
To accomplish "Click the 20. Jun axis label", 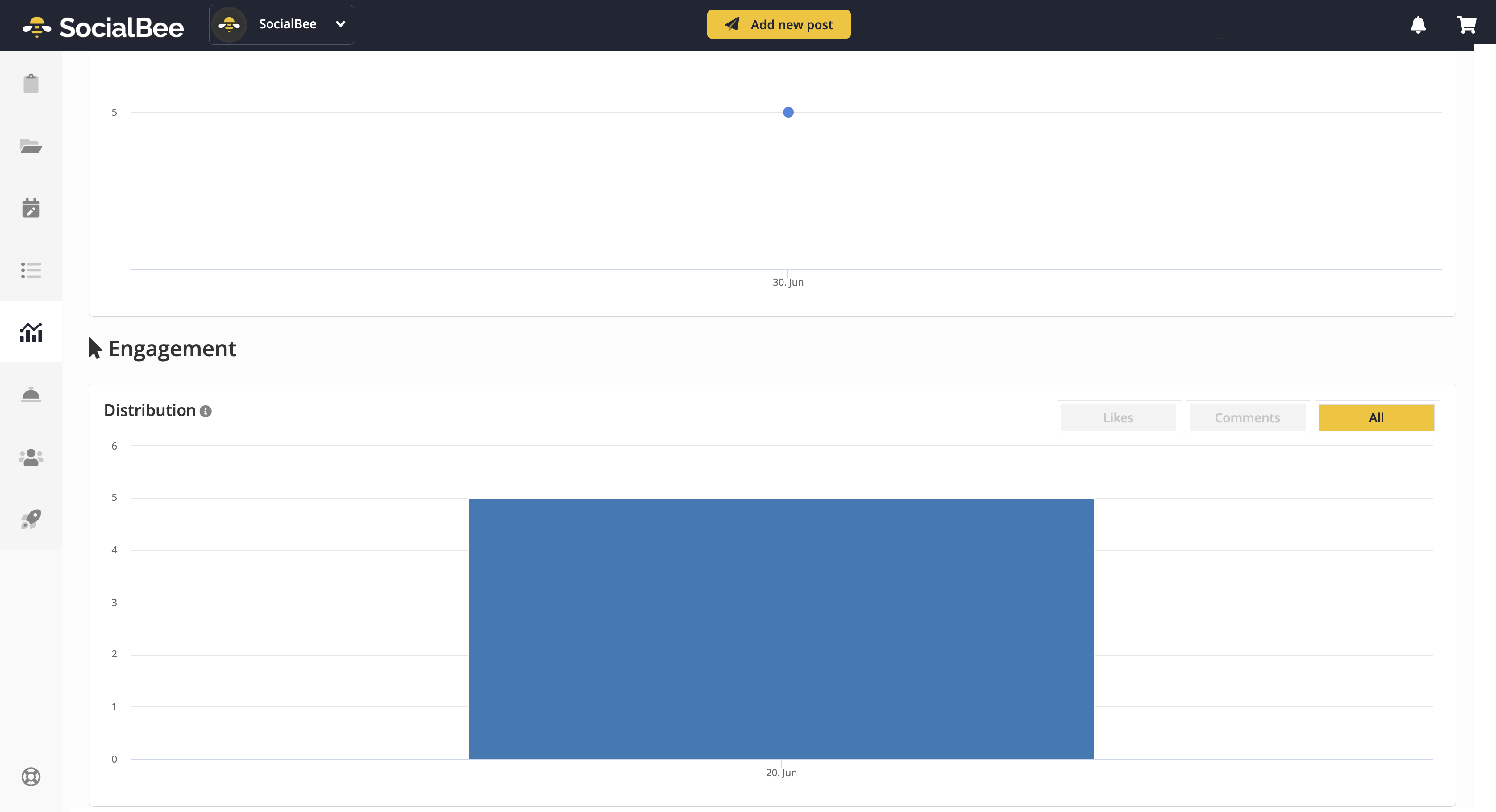I will pyautogui.click(x=781, y=773).
